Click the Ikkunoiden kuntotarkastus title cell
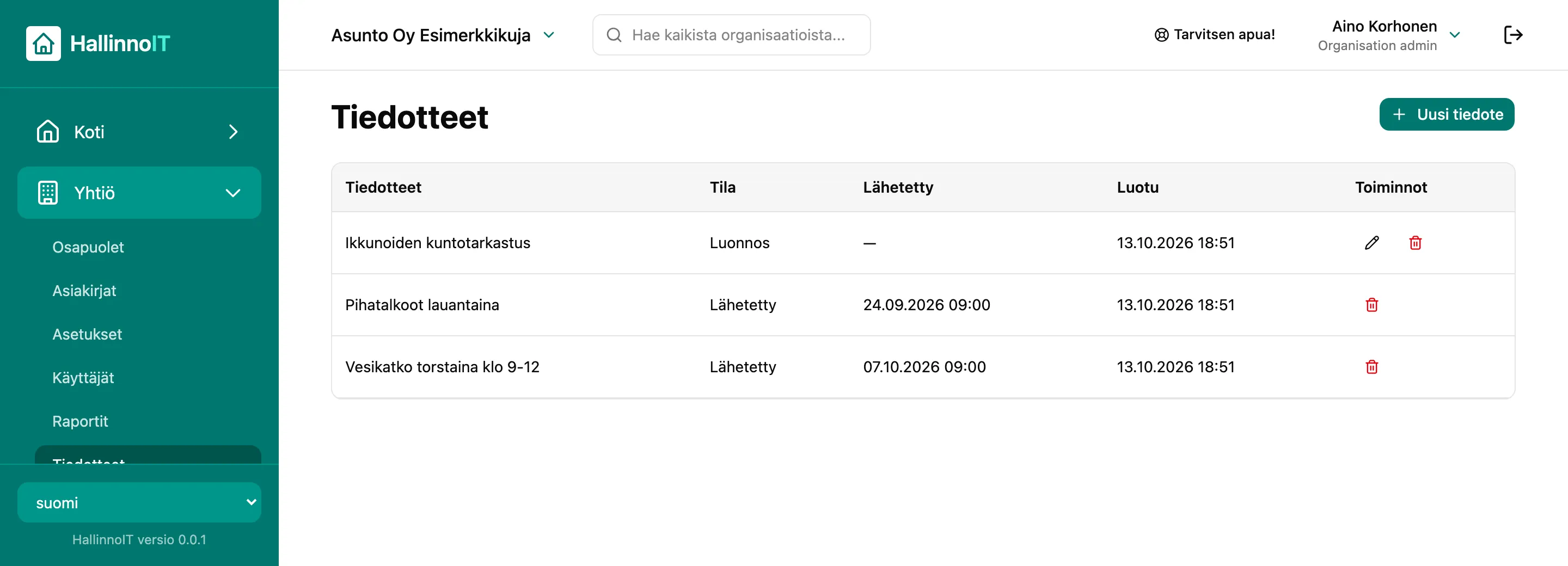Viewport: 1568px width, 566px height. tap(438, 243)
